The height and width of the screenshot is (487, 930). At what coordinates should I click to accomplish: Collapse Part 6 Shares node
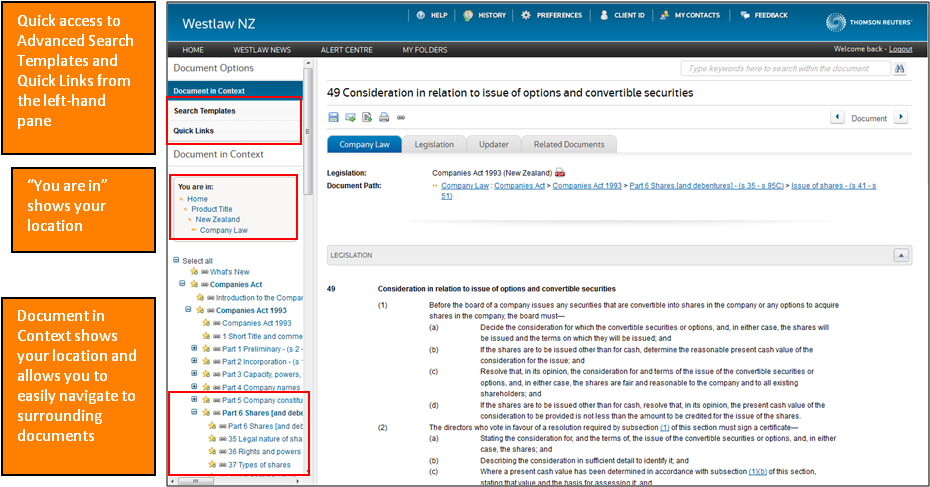tap(194, 412)
